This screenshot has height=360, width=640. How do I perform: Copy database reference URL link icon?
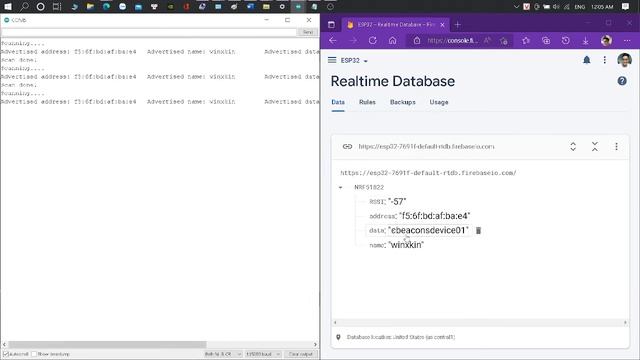pos(347,146)
